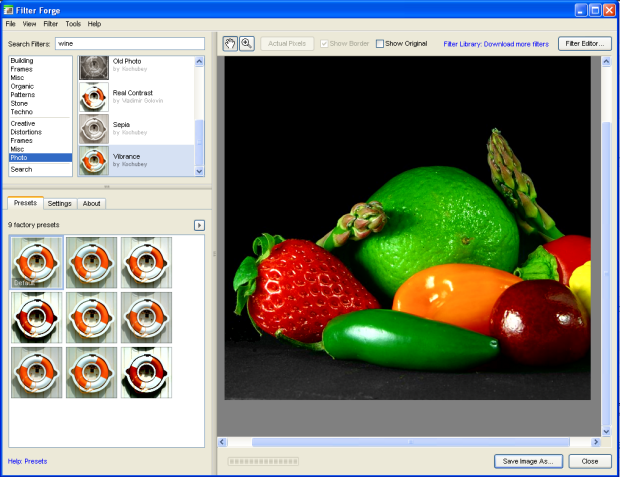Select the zoom magnifier tool

(247, 44)
